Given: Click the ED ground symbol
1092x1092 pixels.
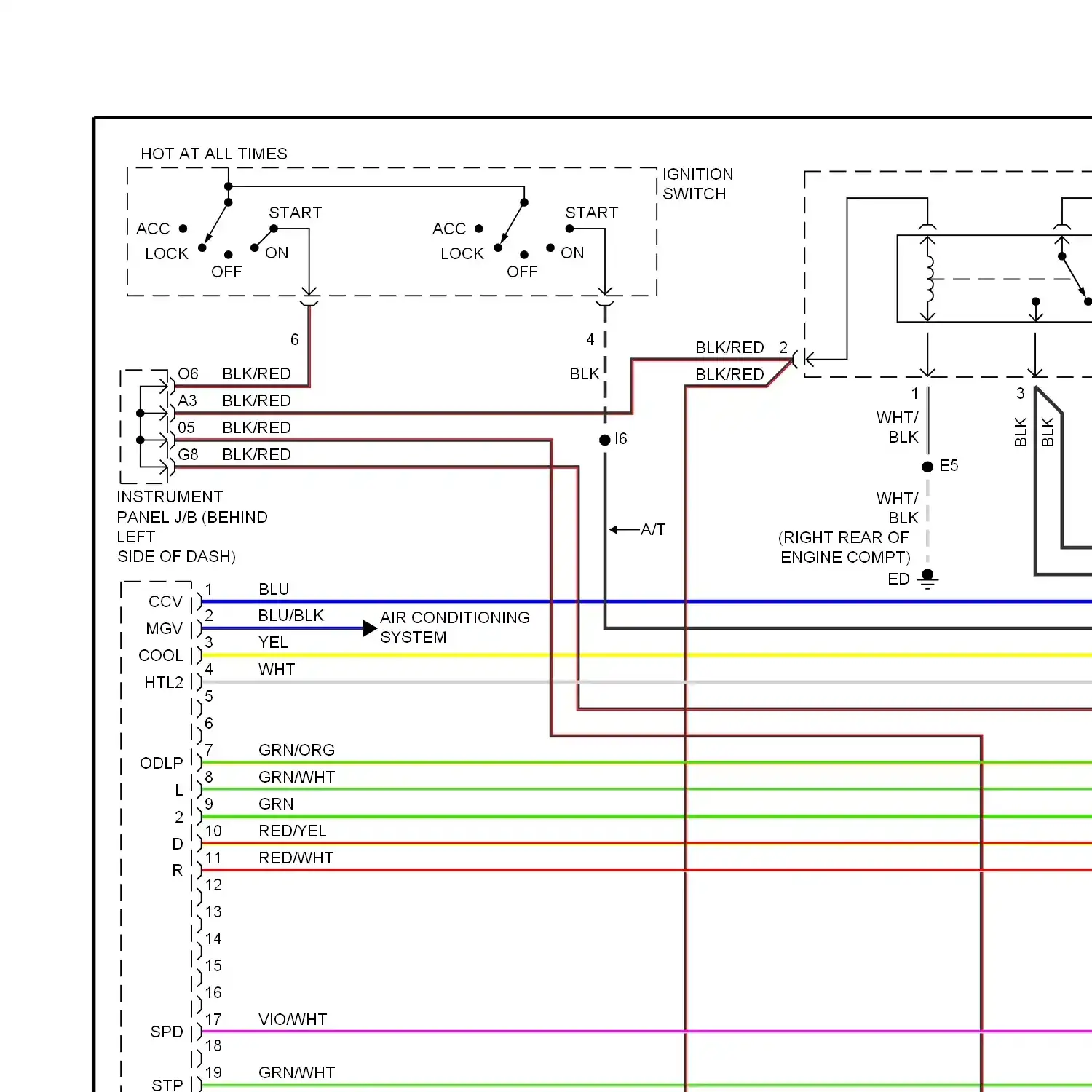Looking at the screenshot, I should tap(927, 579).
